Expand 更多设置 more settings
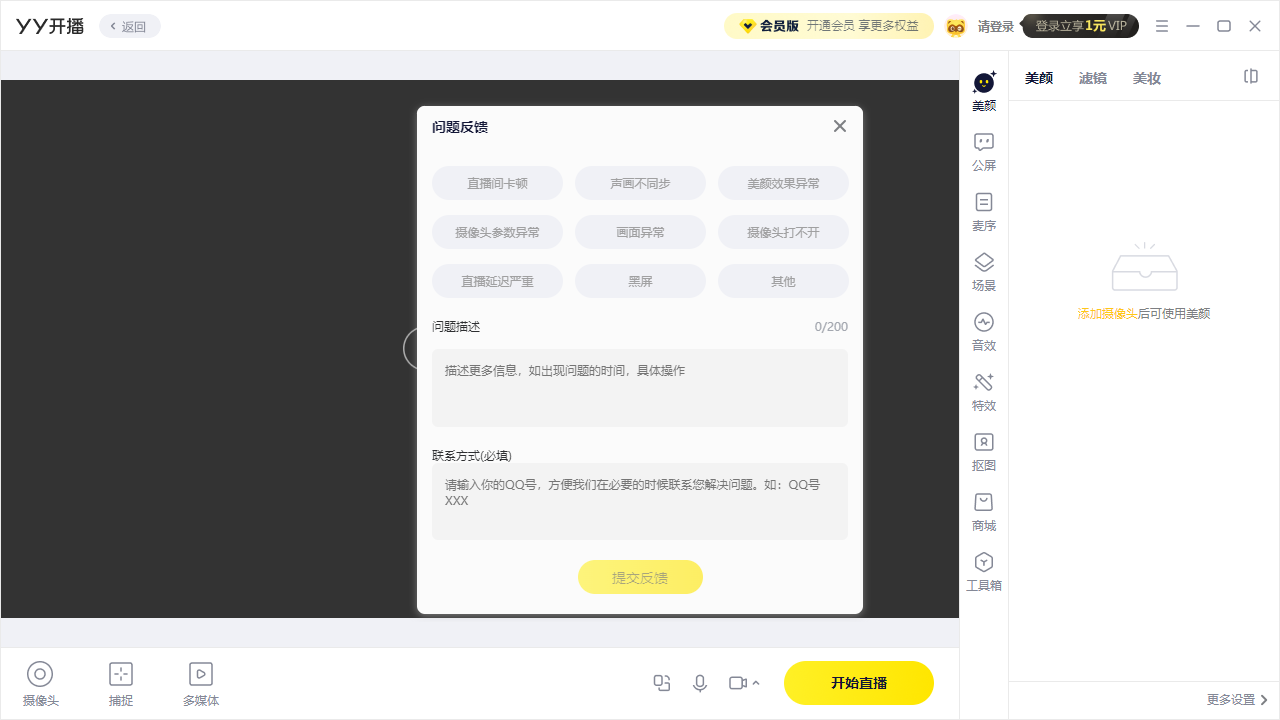The image size is (1280, 720). click(1237, 700)
